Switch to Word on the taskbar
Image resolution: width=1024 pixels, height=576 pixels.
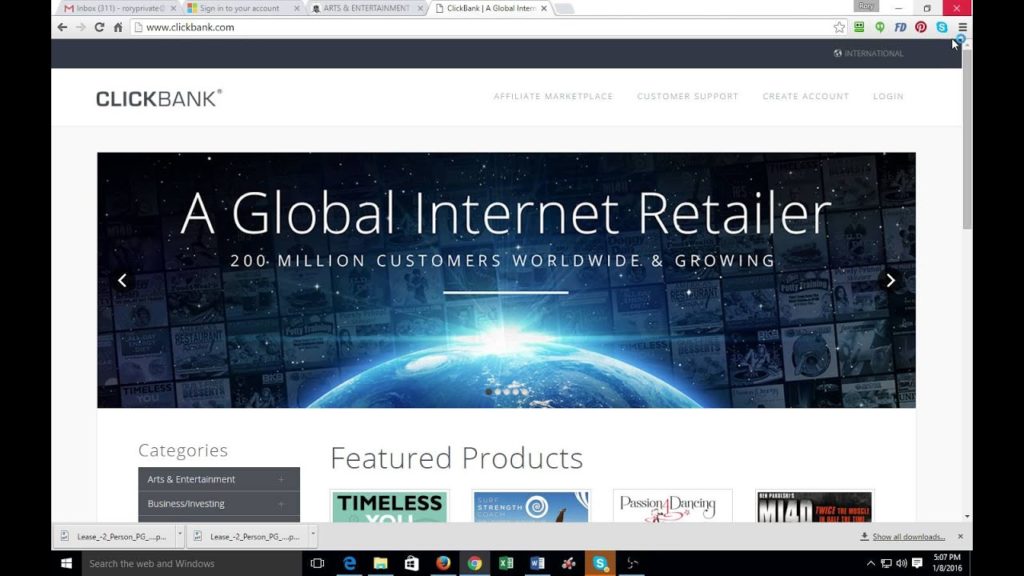(537, 563)
